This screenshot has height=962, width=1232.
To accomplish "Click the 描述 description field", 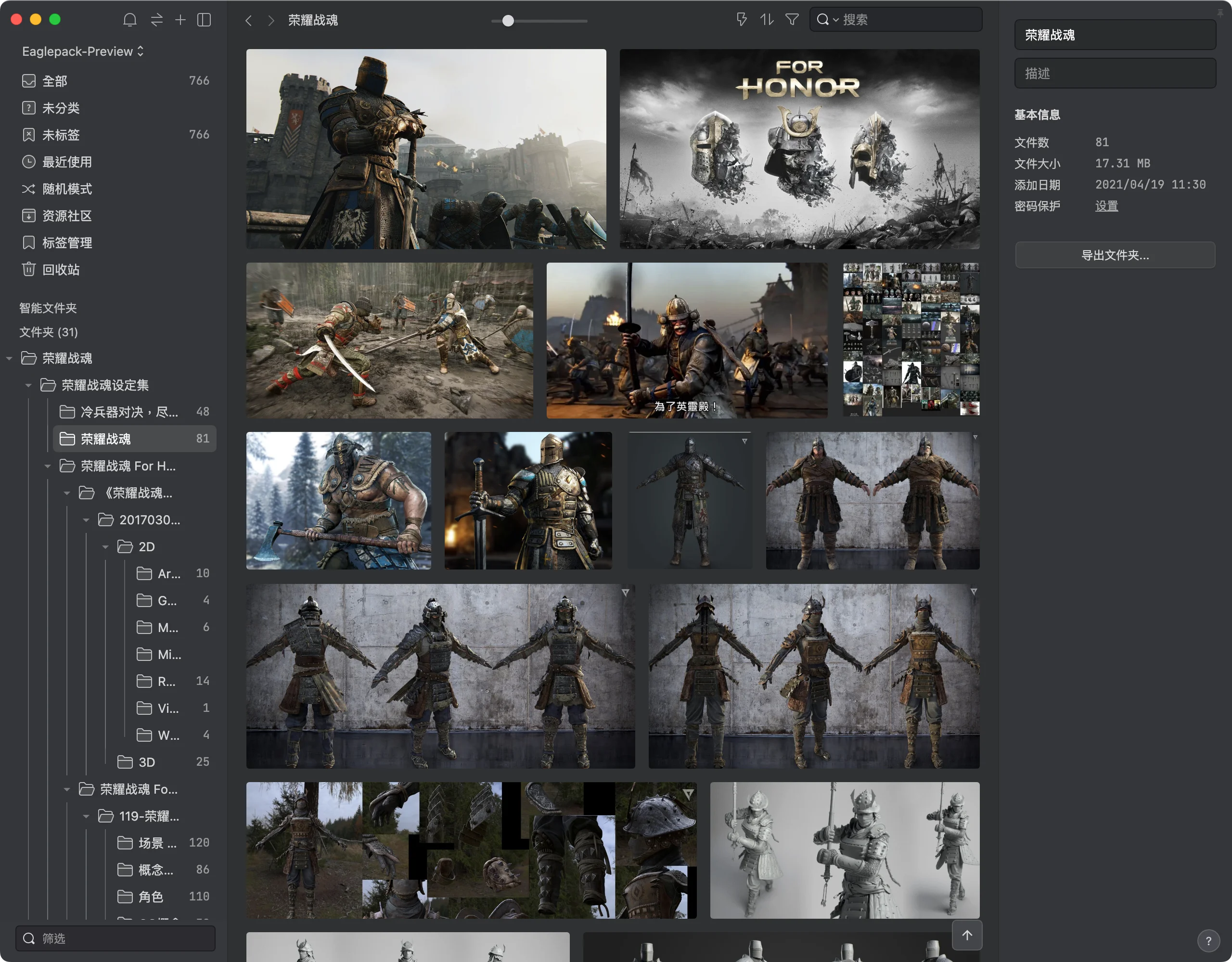I will [x=1115, y=73].
